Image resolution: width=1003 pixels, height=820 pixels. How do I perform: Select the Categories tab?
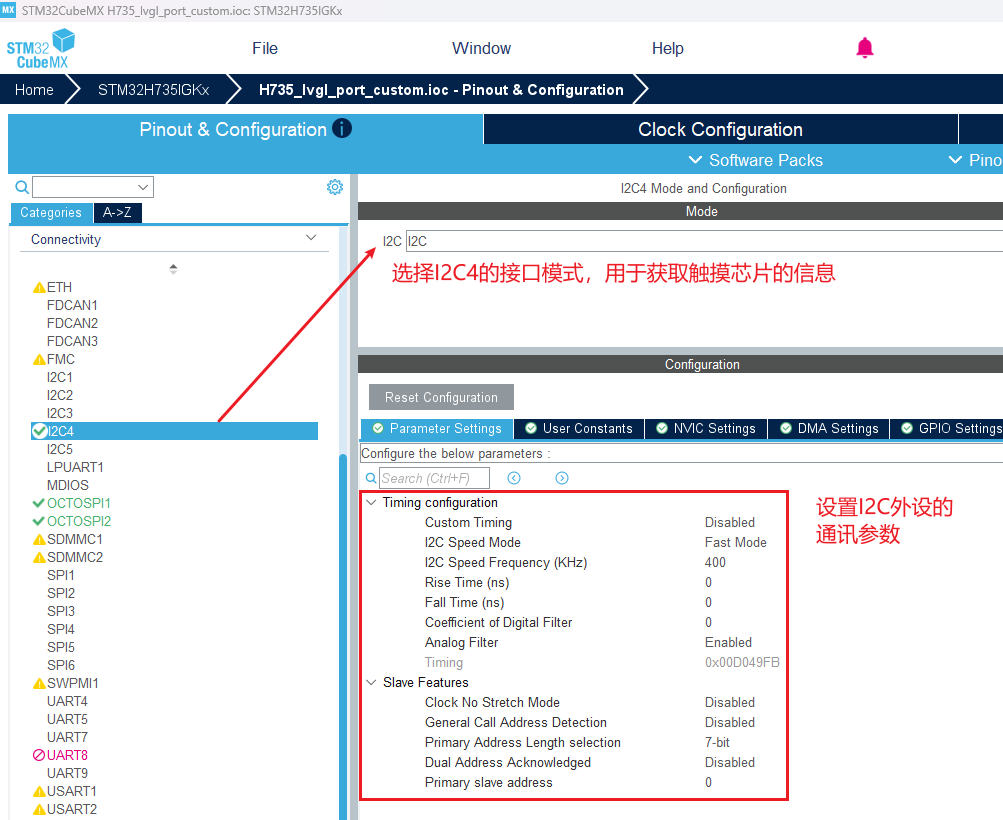pos(51,212)
